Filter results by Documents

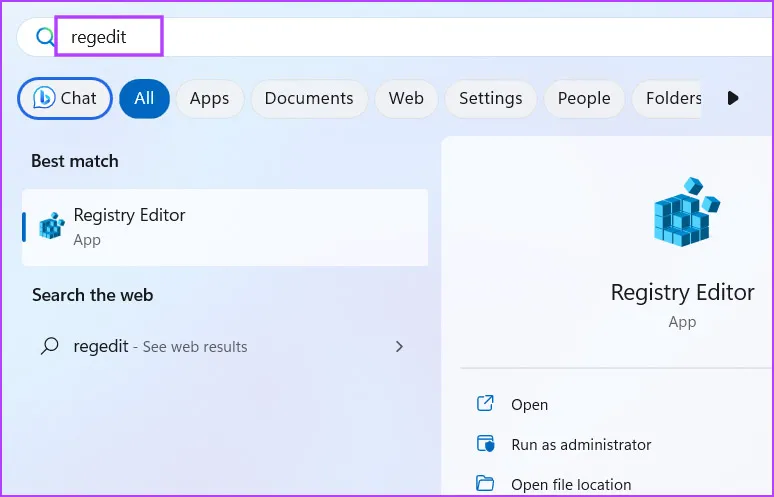point(309,98)
